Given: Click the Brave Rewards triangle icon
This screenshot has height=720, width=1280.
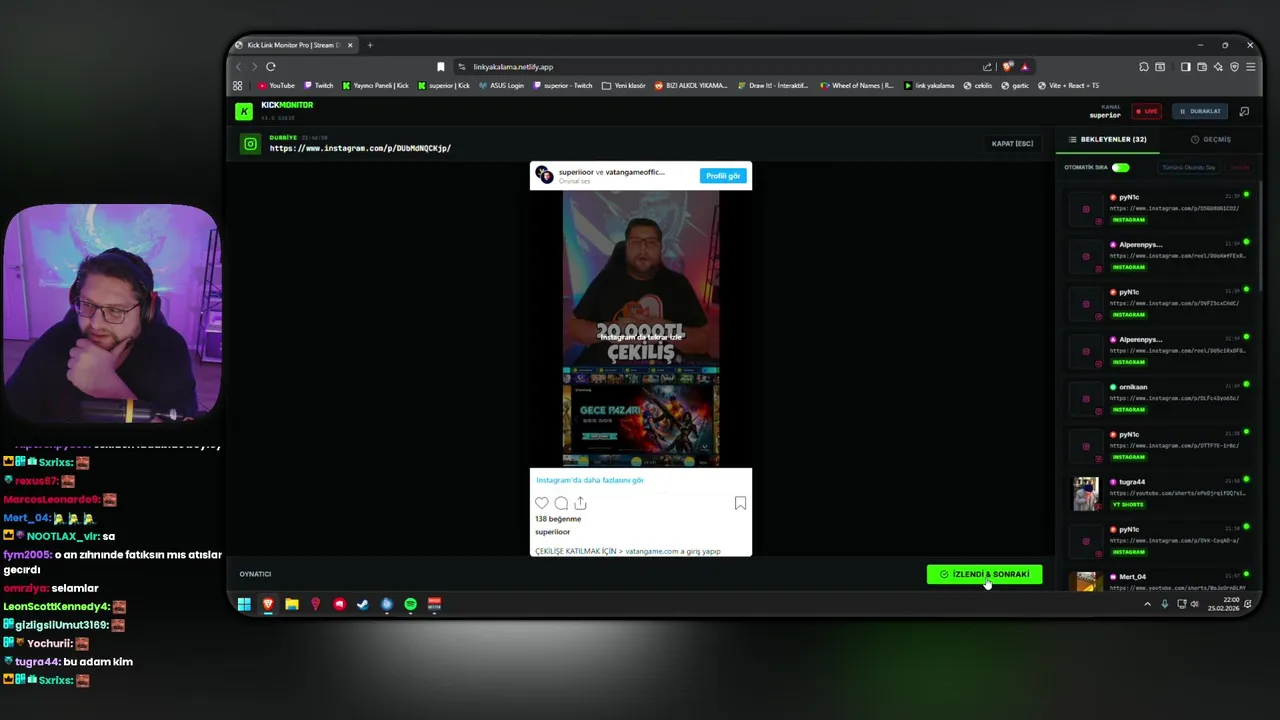Looking at the screenshot, I should coord(1024,67).
